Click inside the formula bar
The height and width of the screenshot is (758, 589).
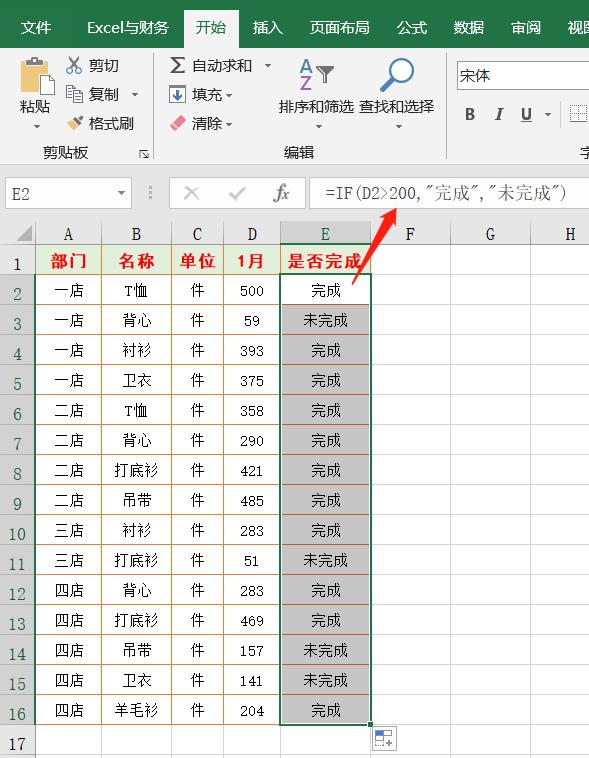click(x=449, y=193)
